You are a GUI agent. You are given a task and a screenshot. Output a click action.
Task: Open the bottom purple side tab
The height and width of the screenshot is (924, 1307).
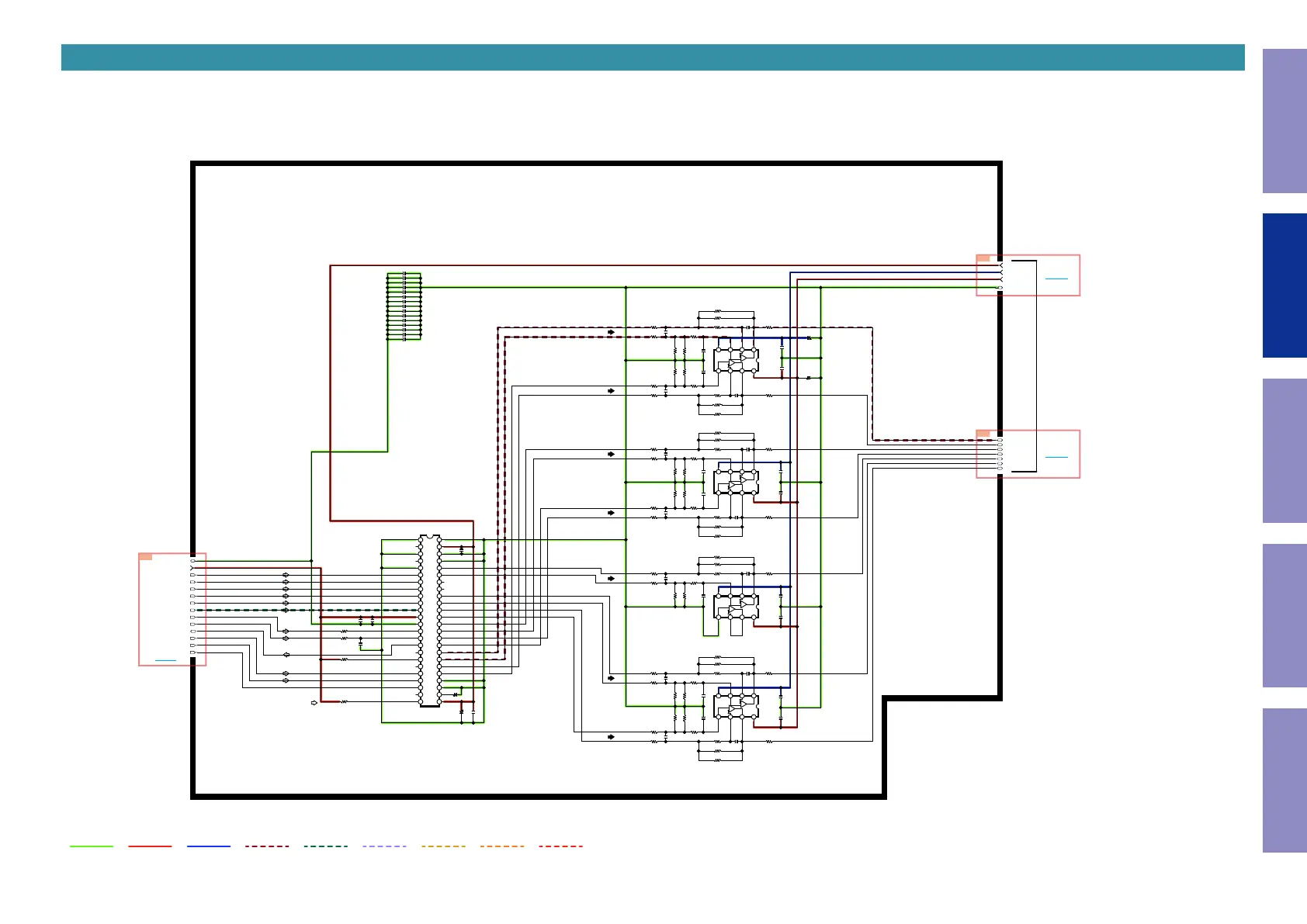pyautogui.click(x=1284, y=780)
